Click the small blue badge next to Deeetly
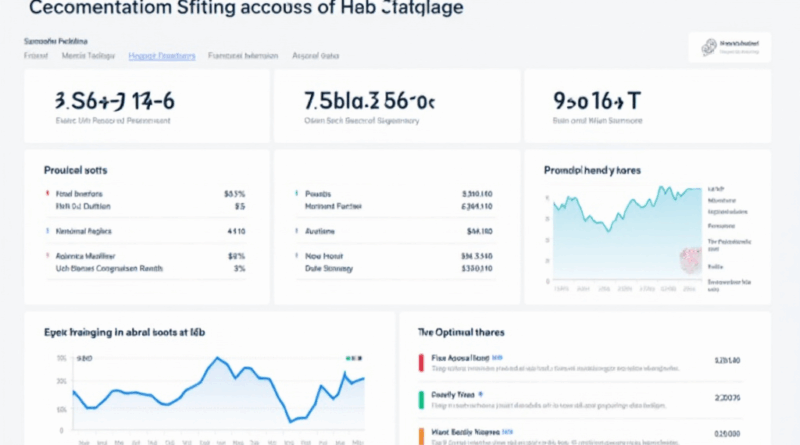The height and width of the screenshot is (445, 800). coord(482,395)
